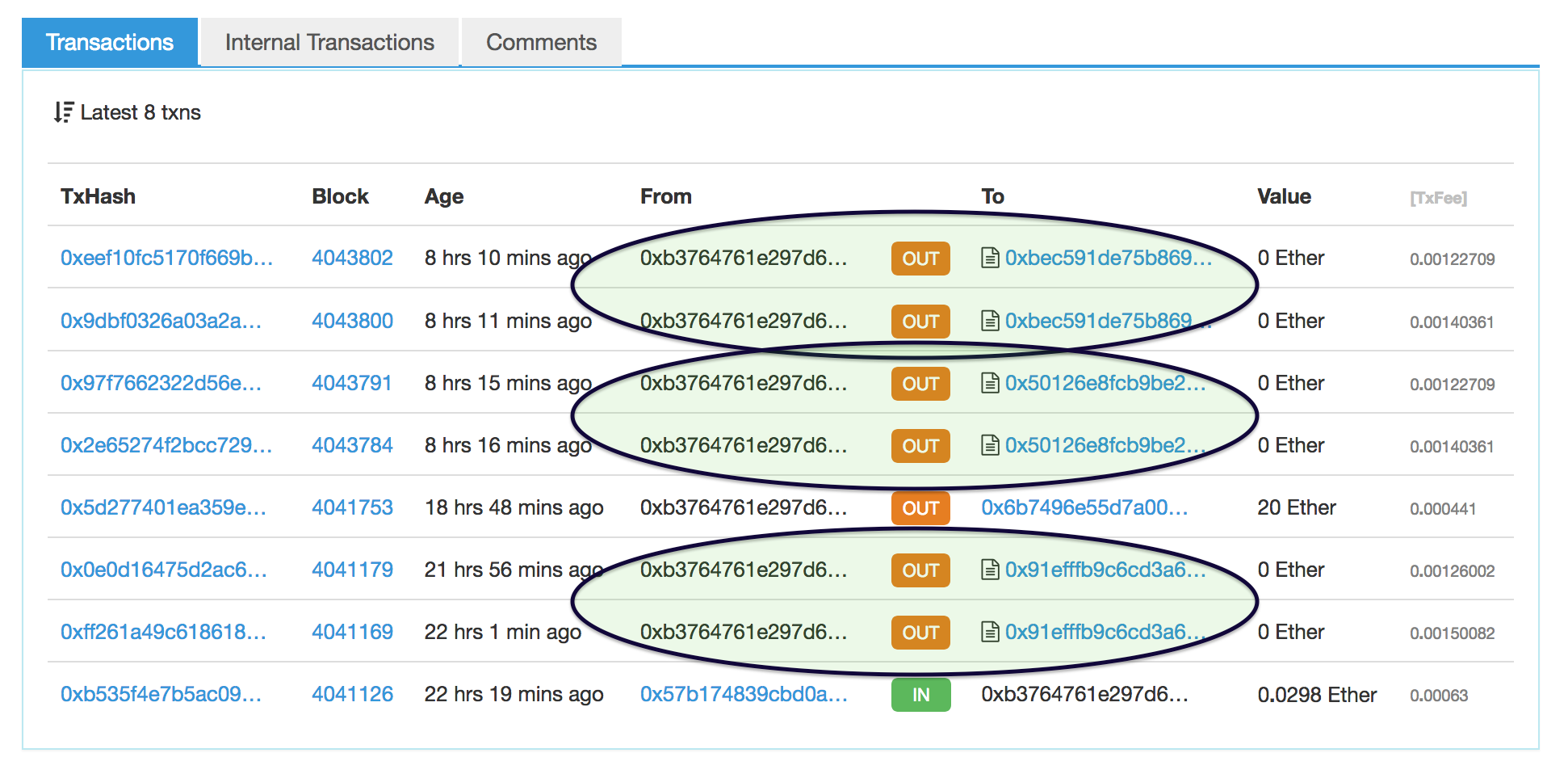Click the age 22 hrs 19 mins ago

point(514,694)
